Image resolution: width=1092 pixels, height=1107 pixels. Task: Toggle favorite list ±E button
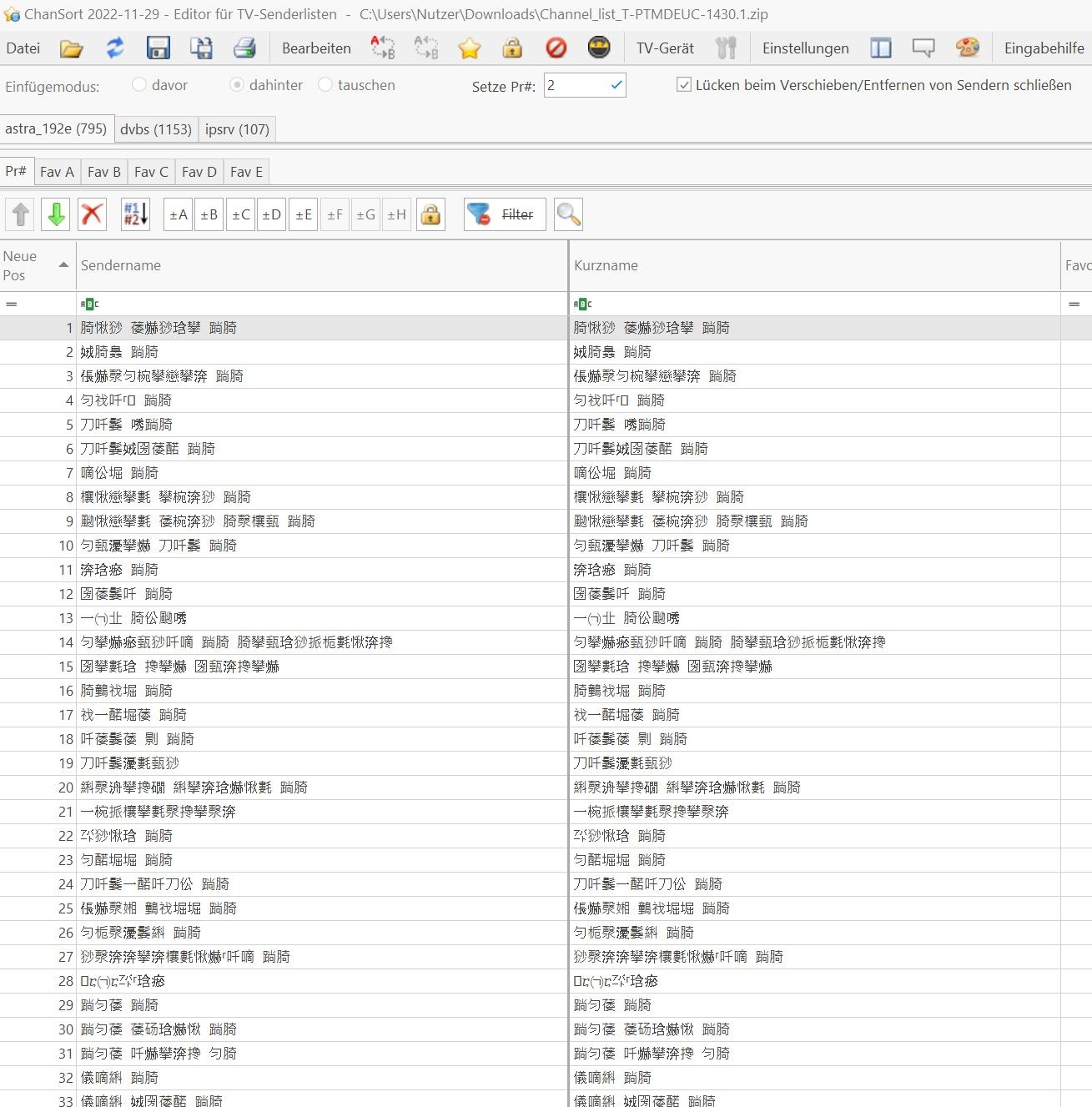(303, 214)
